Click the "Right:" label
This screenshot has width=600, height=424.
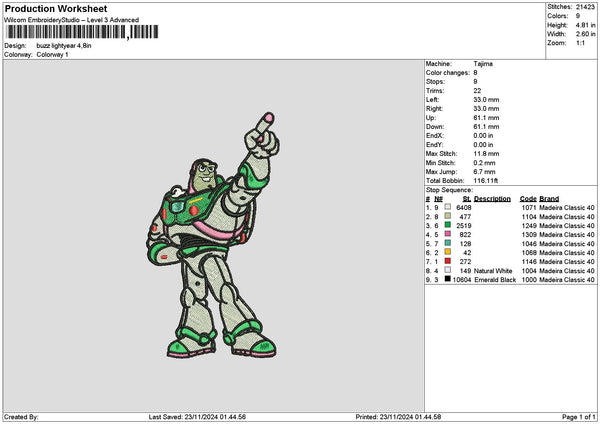(434, 109)
